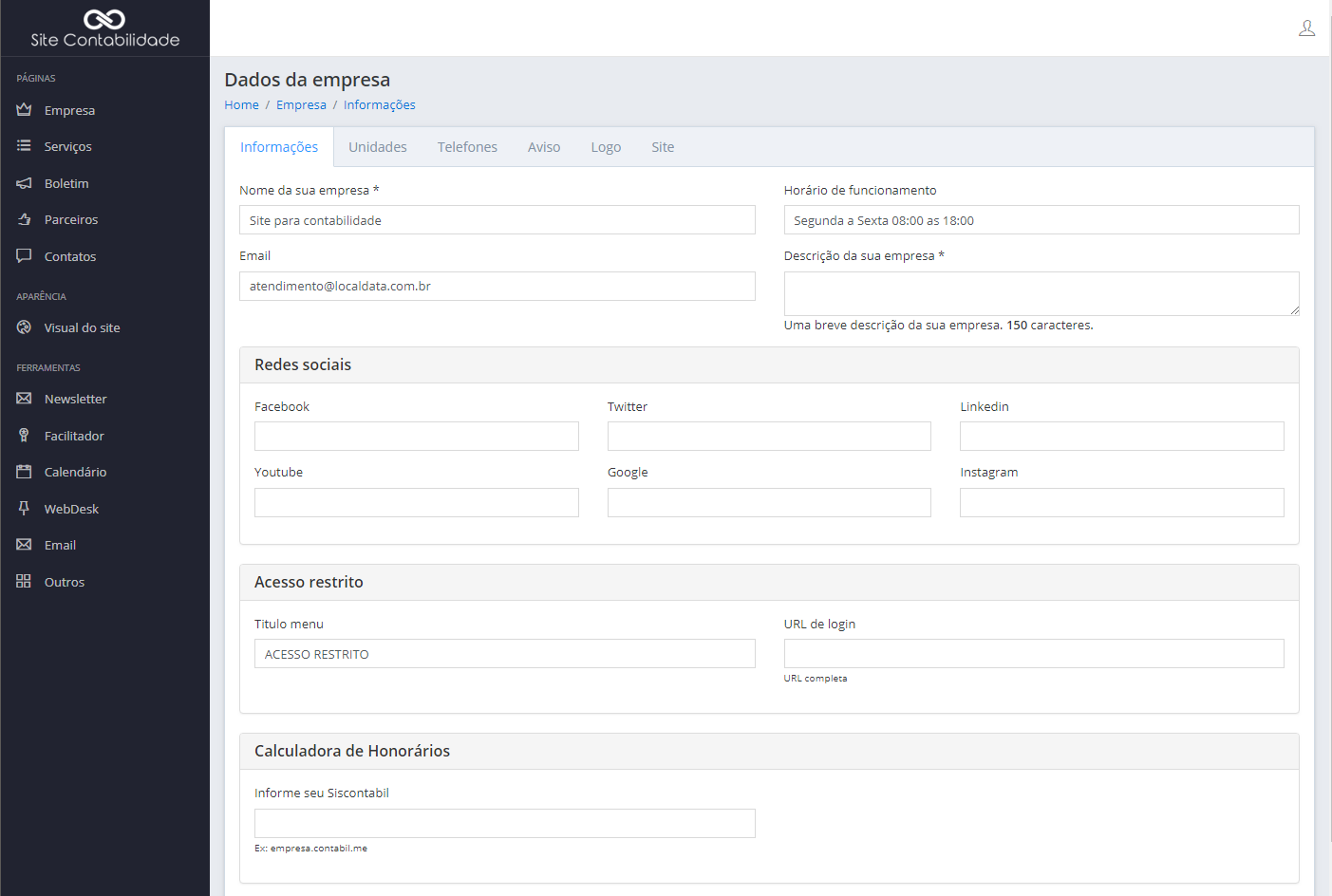
Task: Click the Descrição da sua empresa textarea
Action: point(1041,293)
